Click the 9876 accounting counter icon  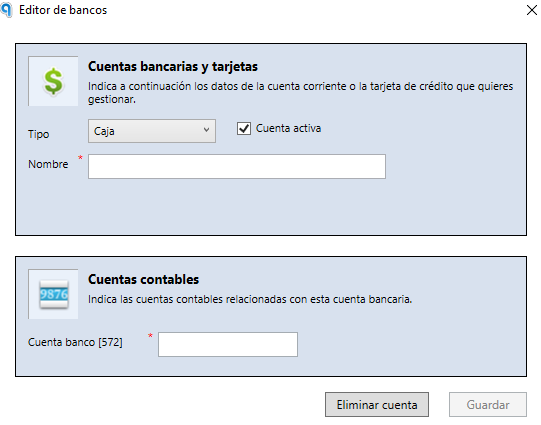[53, 294]
